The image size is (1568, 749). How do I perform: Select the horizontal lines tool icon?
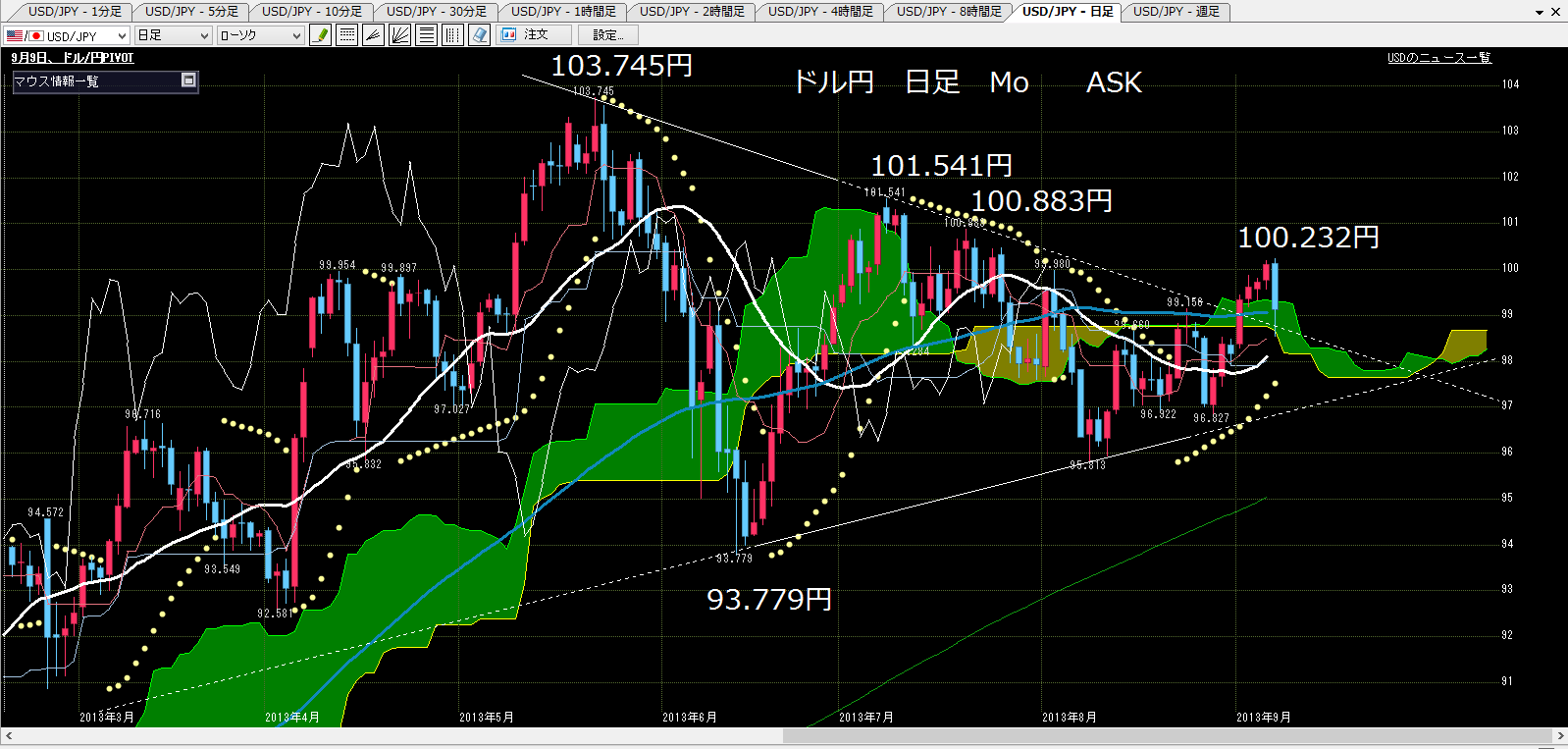(426, 35)
